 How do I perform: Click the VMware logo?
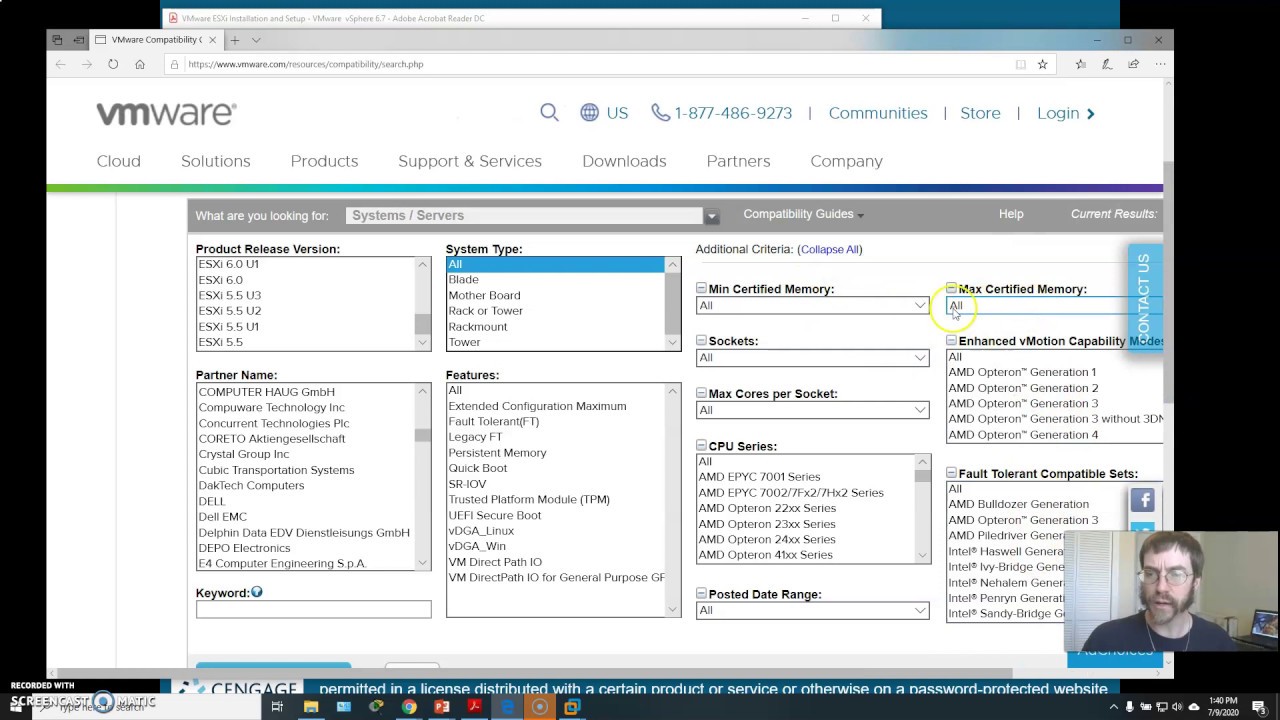click(x=166, y=113)
